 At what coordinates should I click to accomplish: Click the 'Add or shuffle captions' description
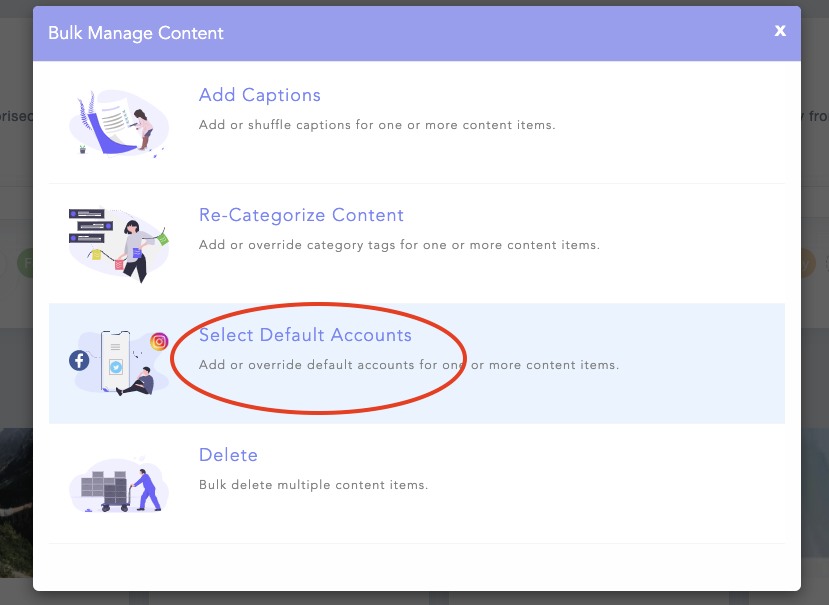click(x=376, y=125)
